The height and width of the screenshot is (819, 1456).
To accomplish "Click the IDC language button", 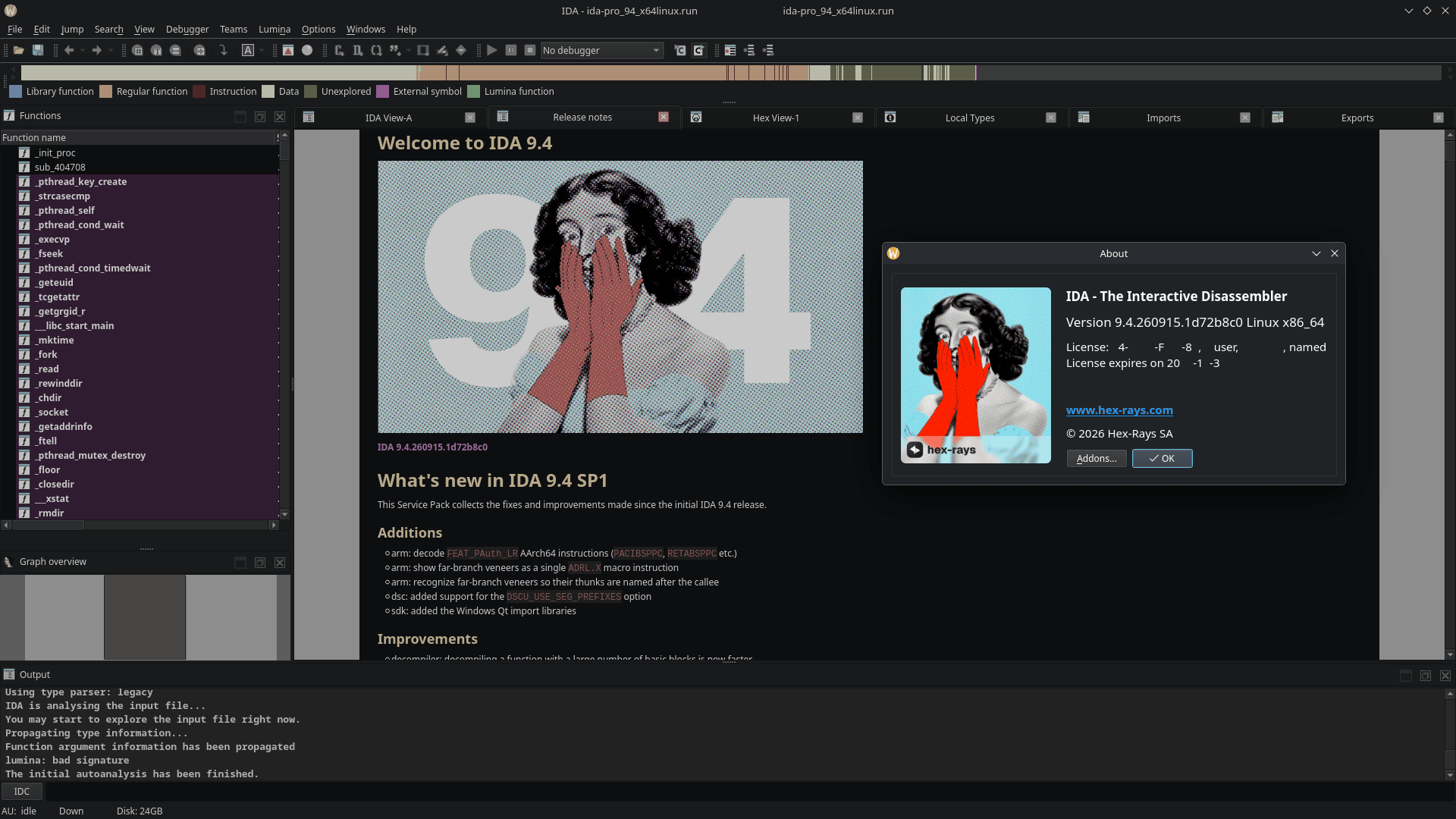I will point(22,791).
